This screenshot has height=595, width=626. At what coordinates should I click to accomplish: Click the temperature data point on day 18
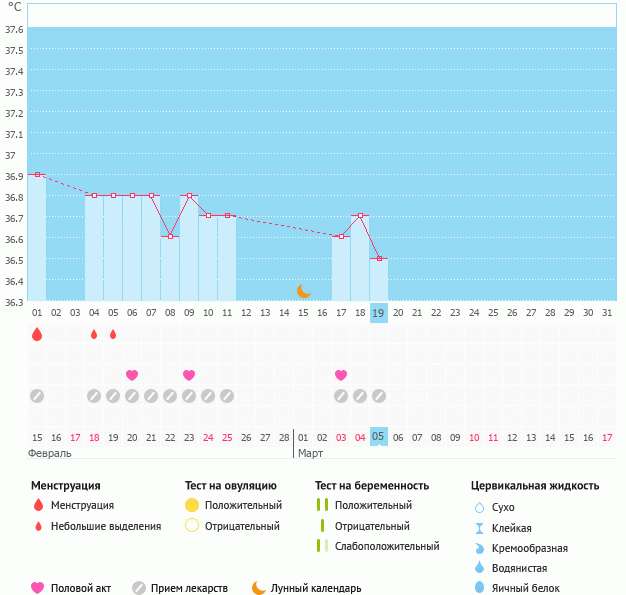(360, 216)
